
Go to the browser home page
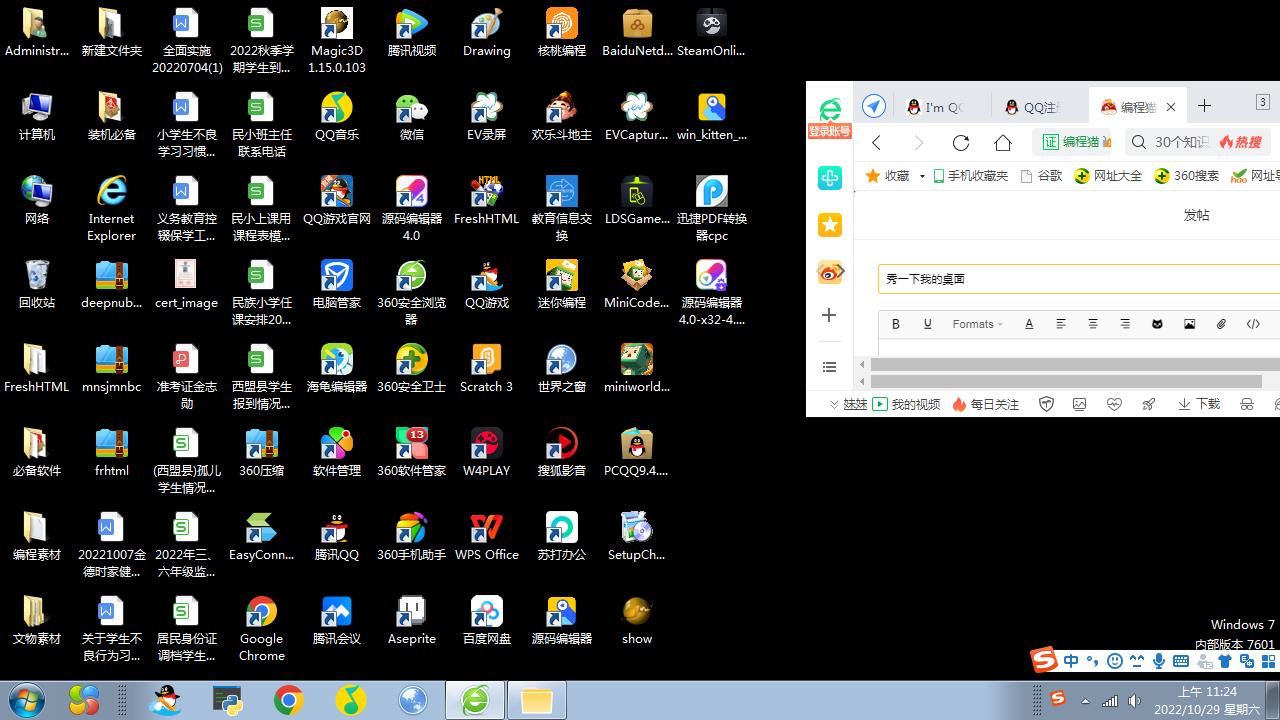[1003, 142]
